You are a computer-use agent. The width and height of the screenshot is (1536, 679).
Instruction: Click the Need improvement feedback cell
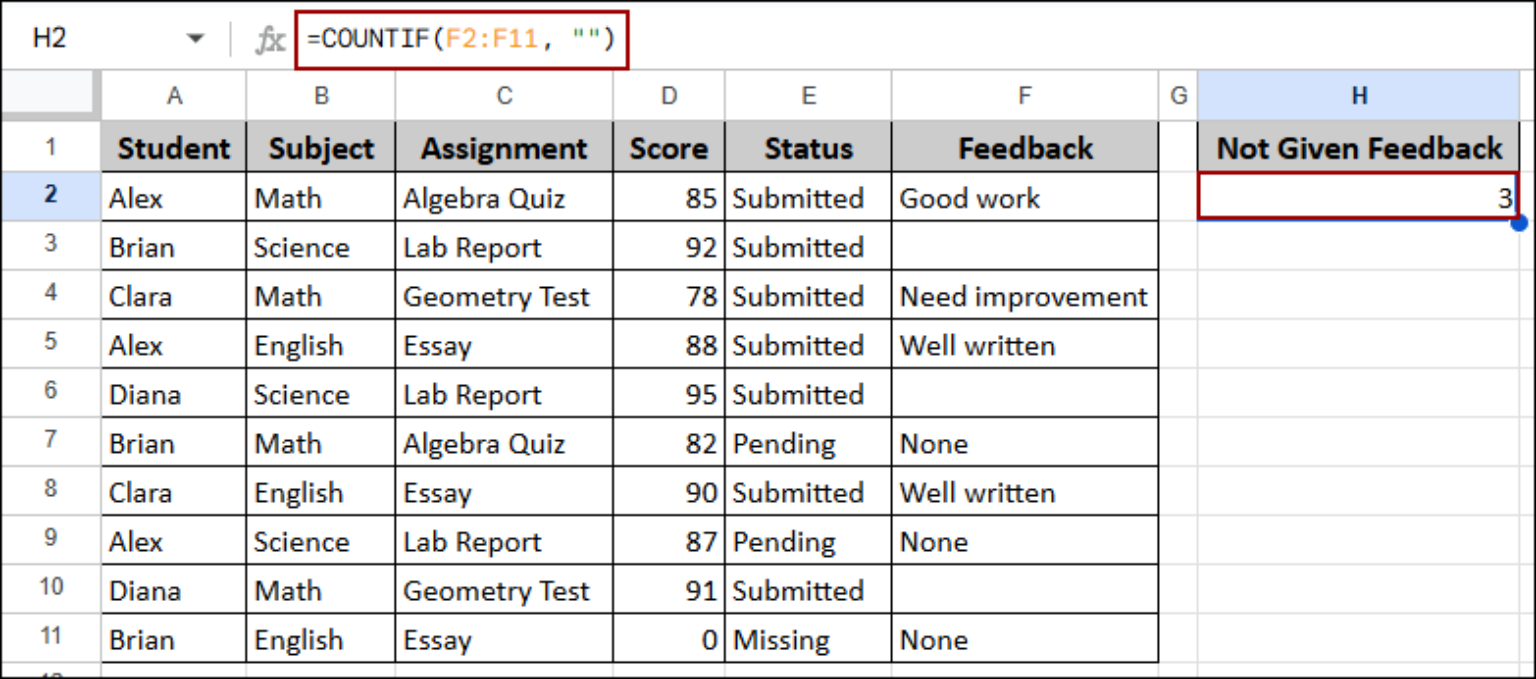tap(1024, 295)
